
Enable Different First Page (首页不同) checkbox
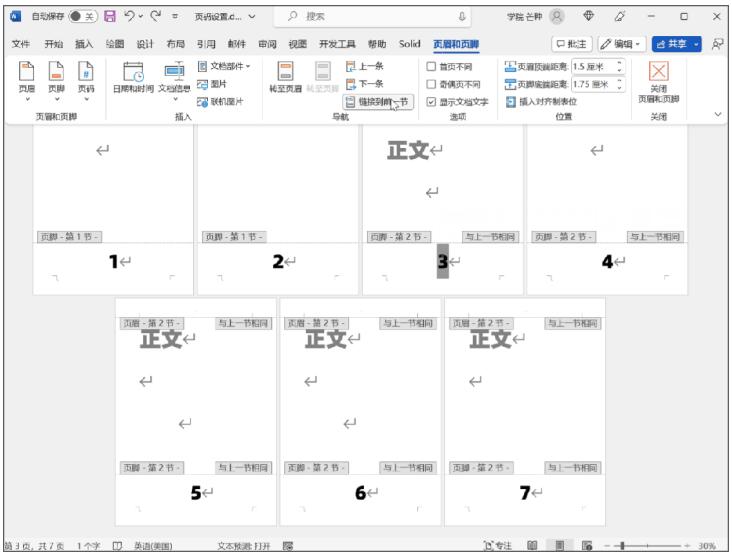pos(431,67)
